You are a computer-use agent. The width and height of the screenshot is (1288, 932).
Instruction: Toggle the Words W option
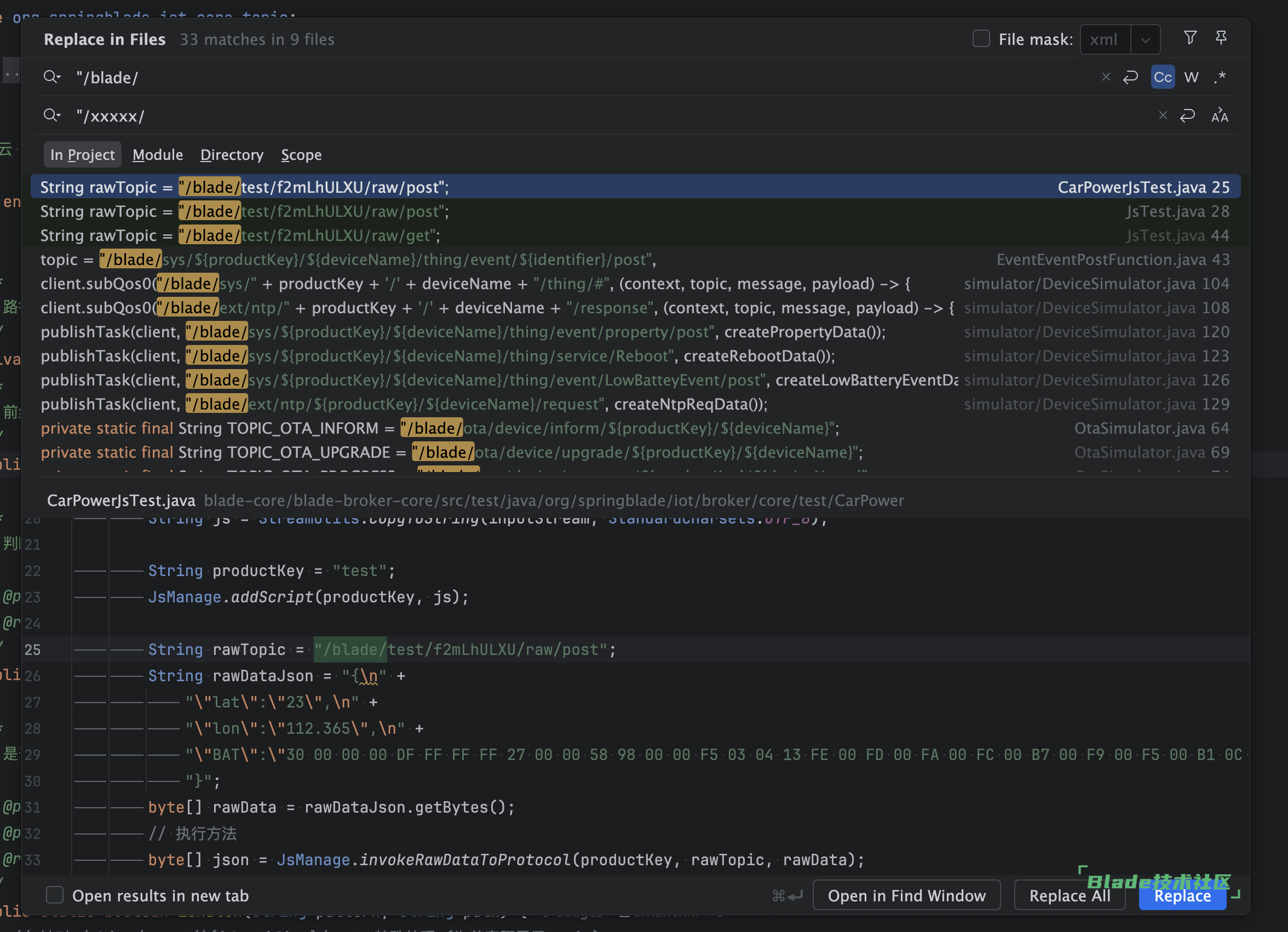1191,77
